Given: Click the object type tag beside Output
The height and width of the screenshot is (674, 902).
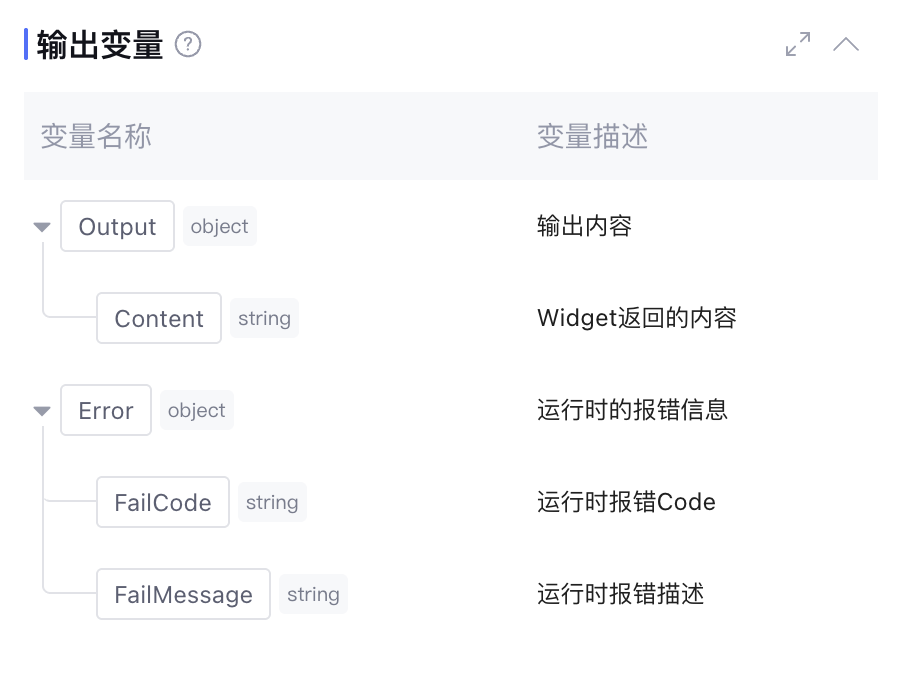Looking at the screenshot, I should tap(219, 227).
